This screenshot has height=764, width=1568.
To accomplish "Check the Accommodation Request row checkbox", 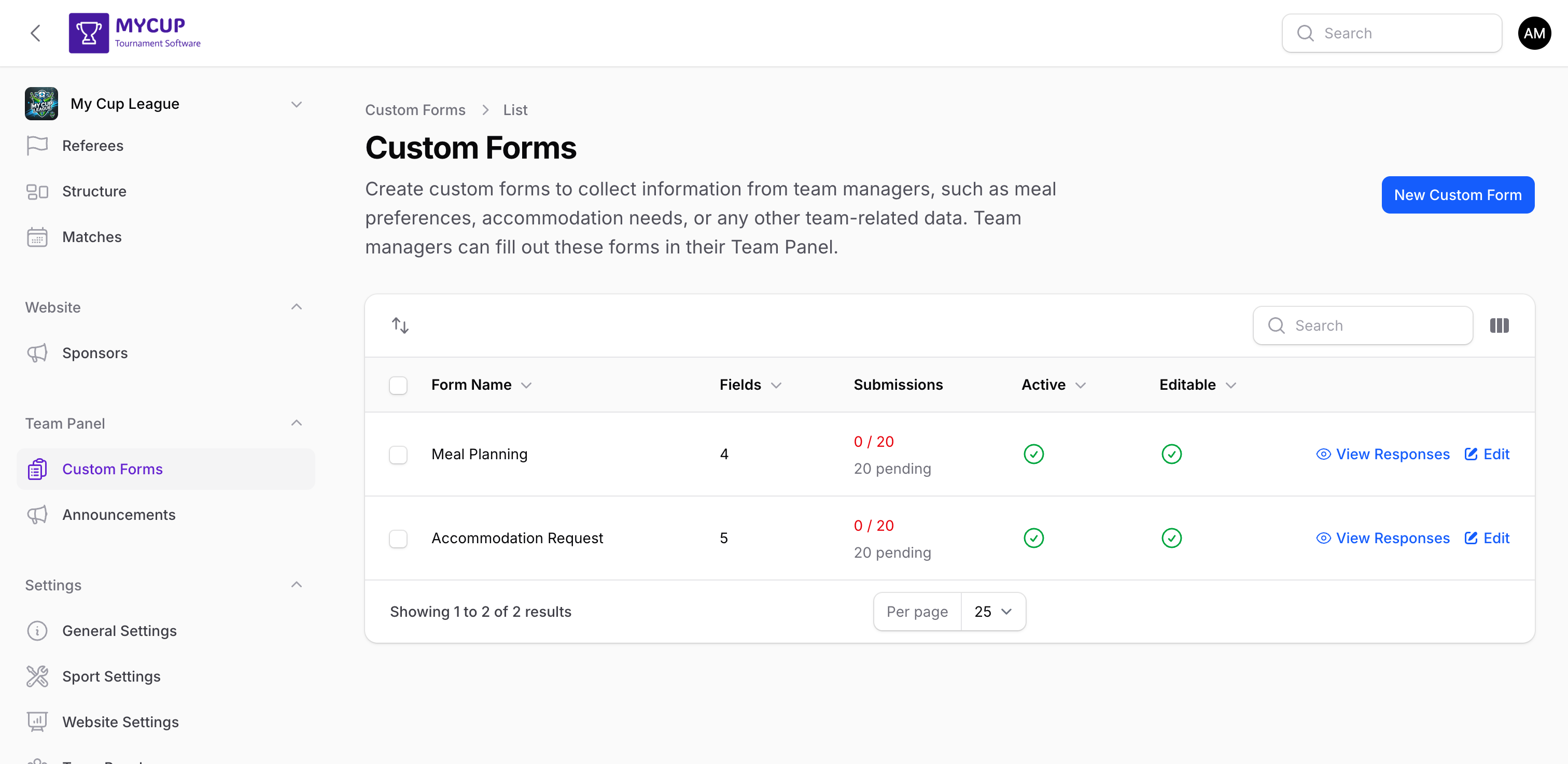I will coord(398,539).
